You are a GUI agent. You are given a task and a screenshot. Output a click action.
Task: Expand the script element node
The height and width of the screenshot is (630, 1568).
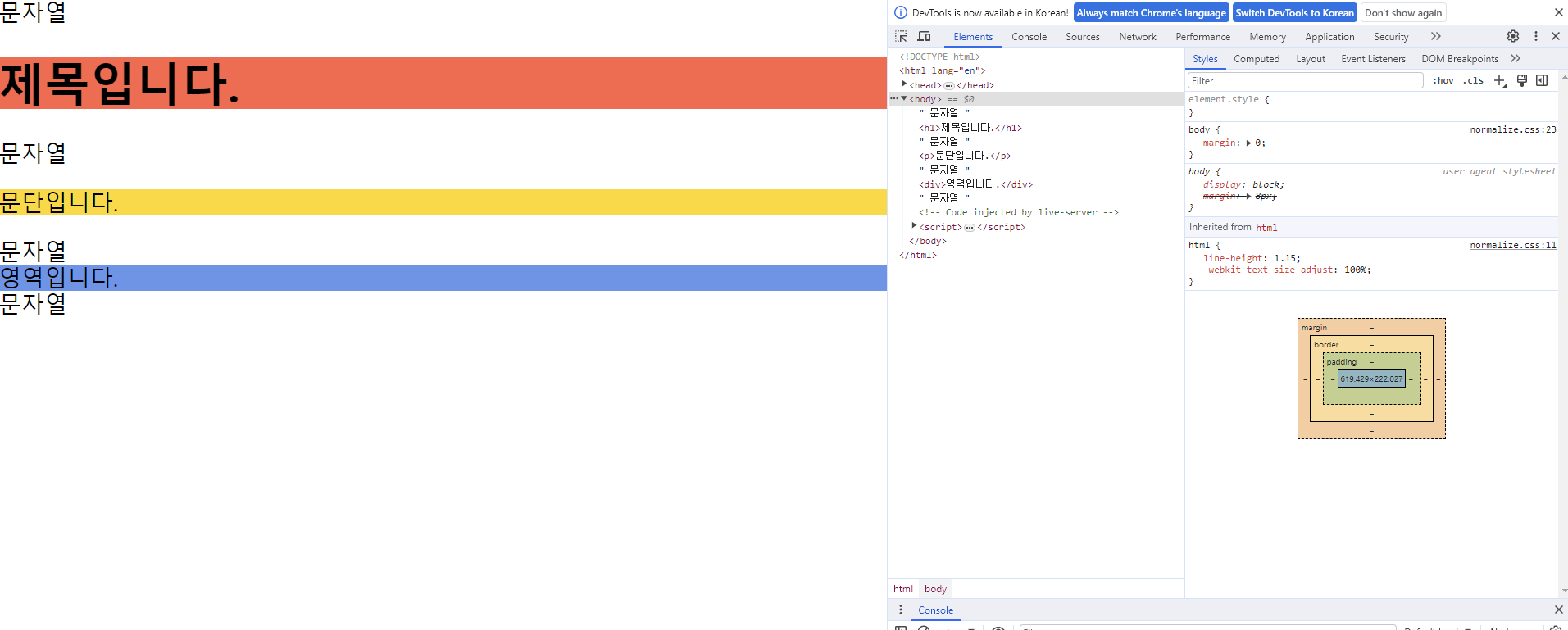(x=914, y=226)
